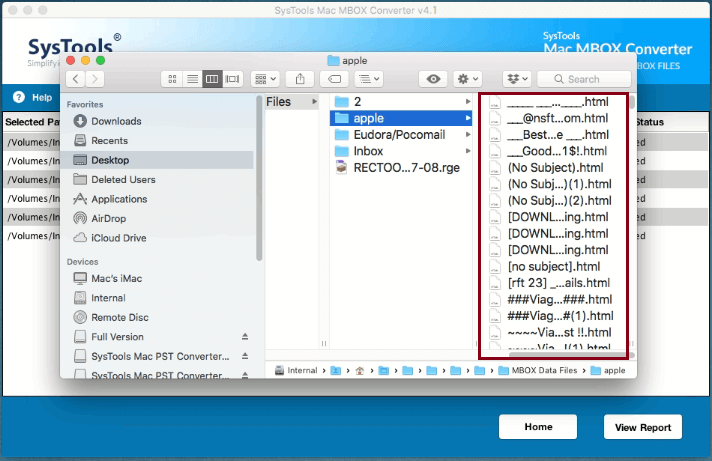Click the sidebar vertical scrollbar

click(259, 178)
